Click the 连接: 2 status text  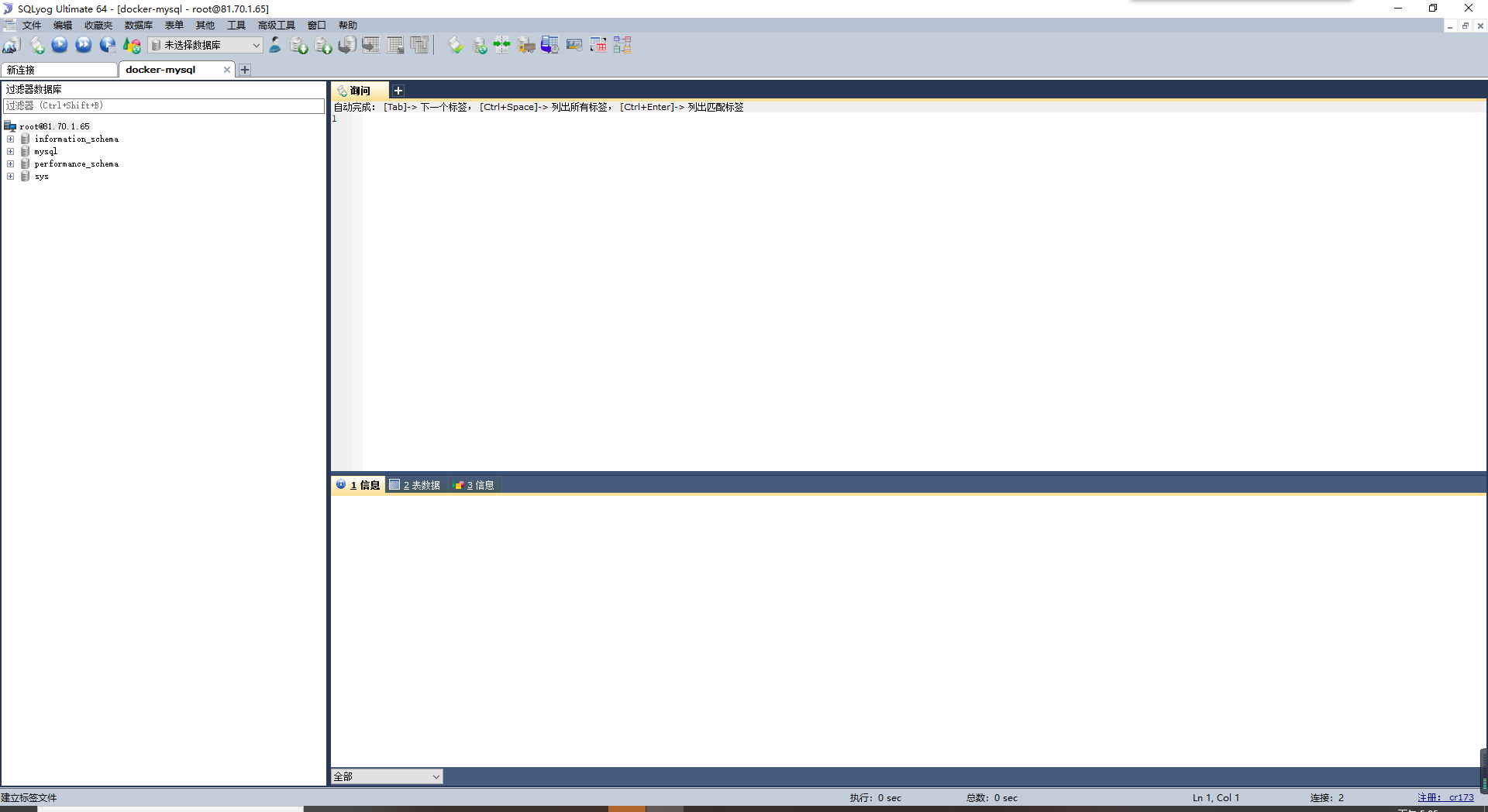[x=1327, y=797]
